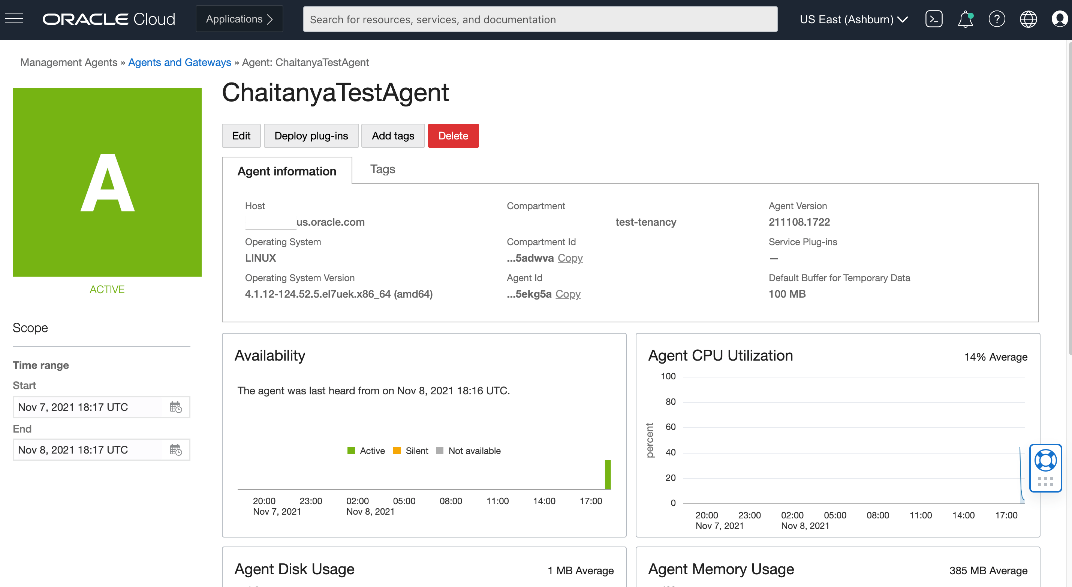This screenshot has height=587, width=1072.
Task: Click the green agent status tile
Action: pyautogui.click(x=107, y=182)
